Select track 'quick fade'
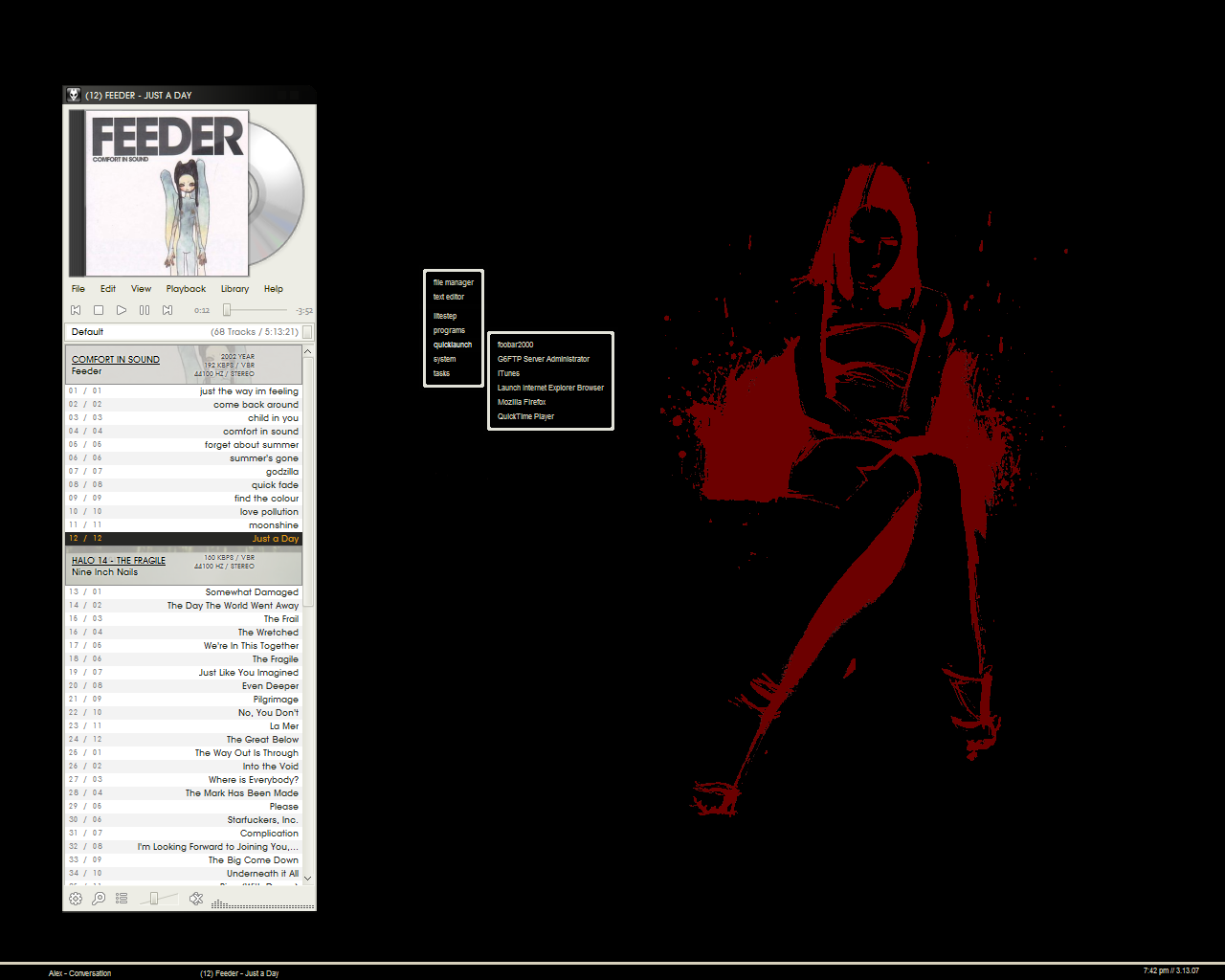The image size is (1225, 980). (x=184, y=485)
